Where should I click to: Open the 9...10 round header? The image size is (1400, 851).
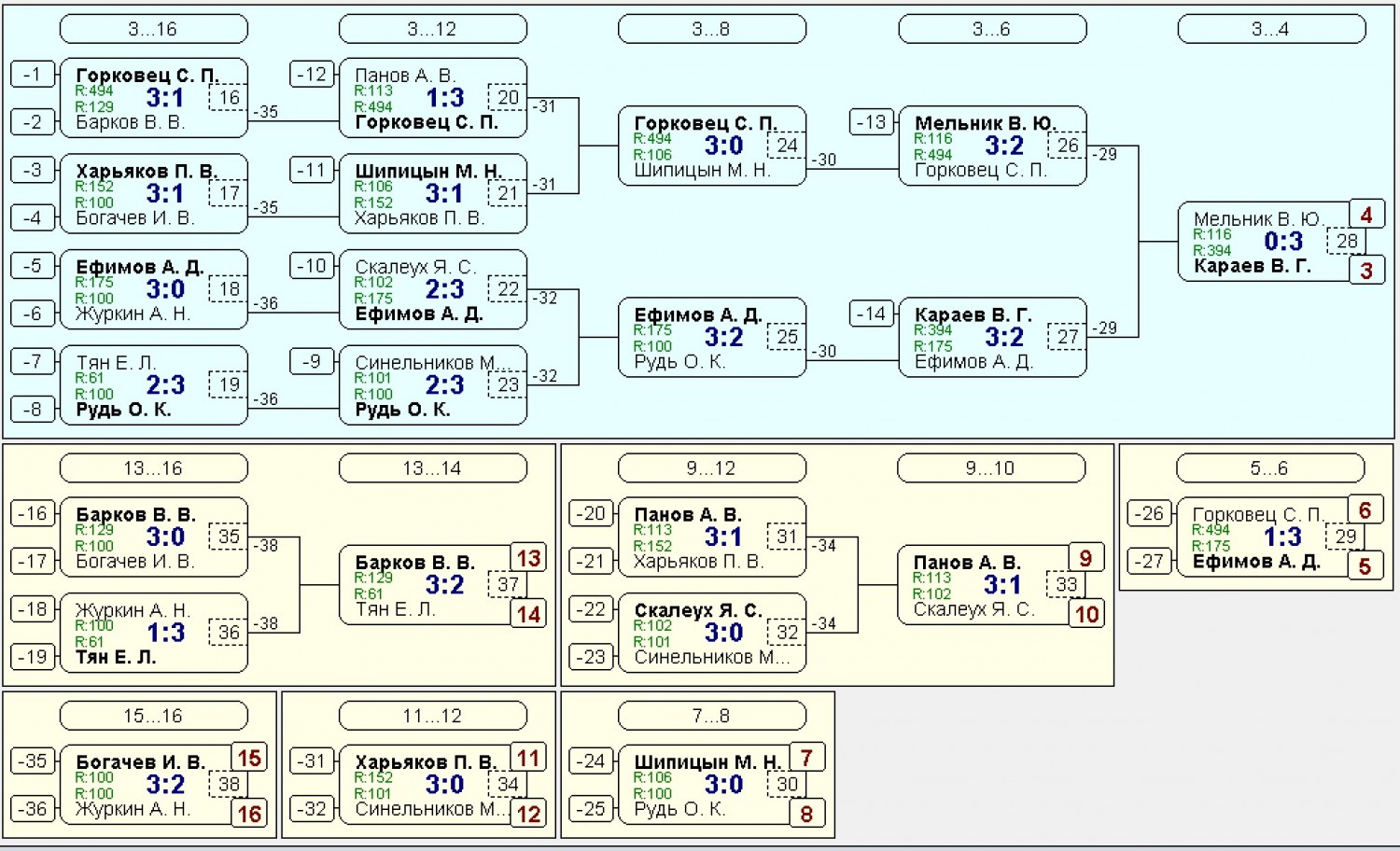click(x=991, y=467)
